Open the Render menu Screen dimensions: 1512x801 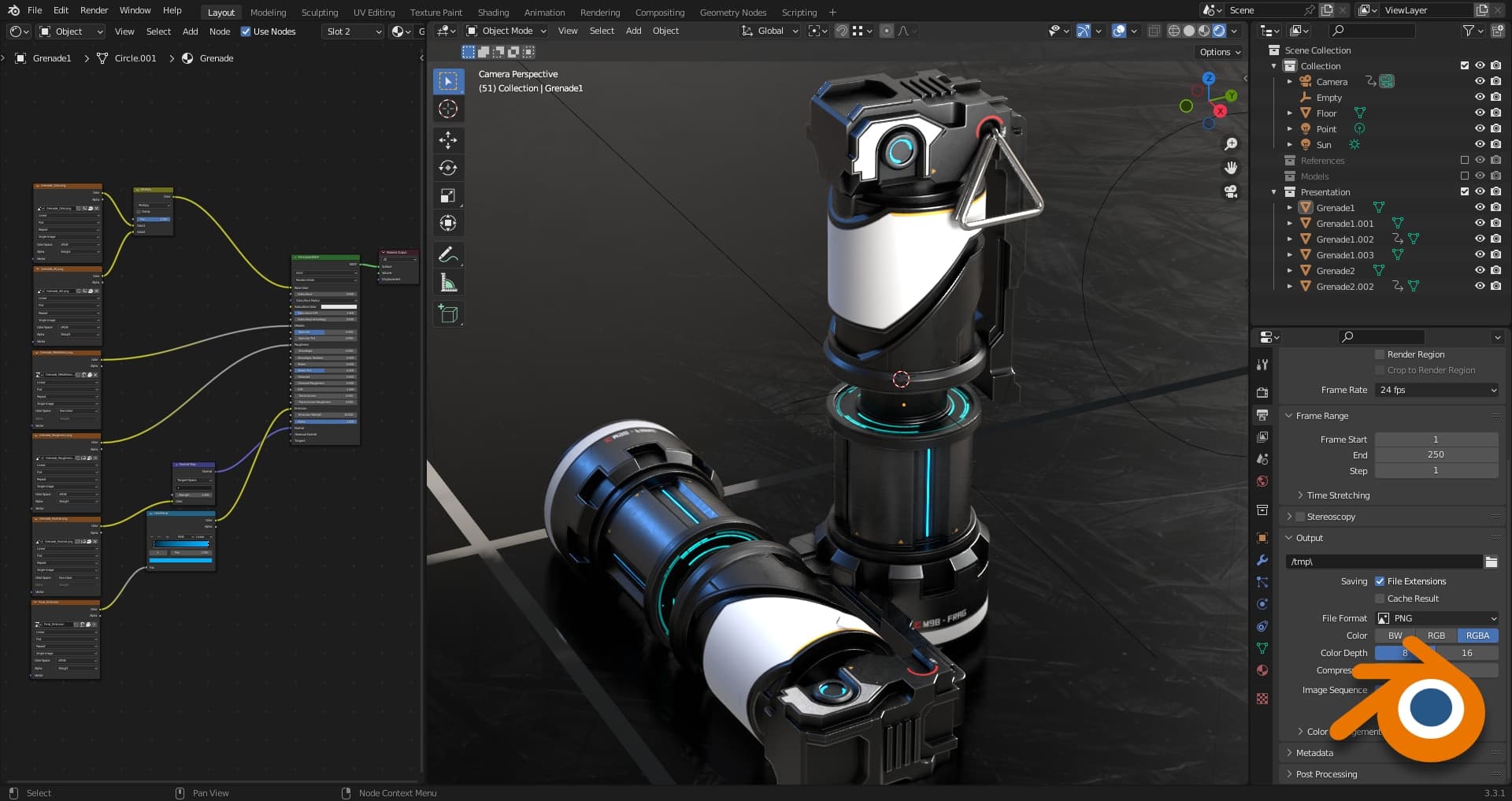pos(94,10)
